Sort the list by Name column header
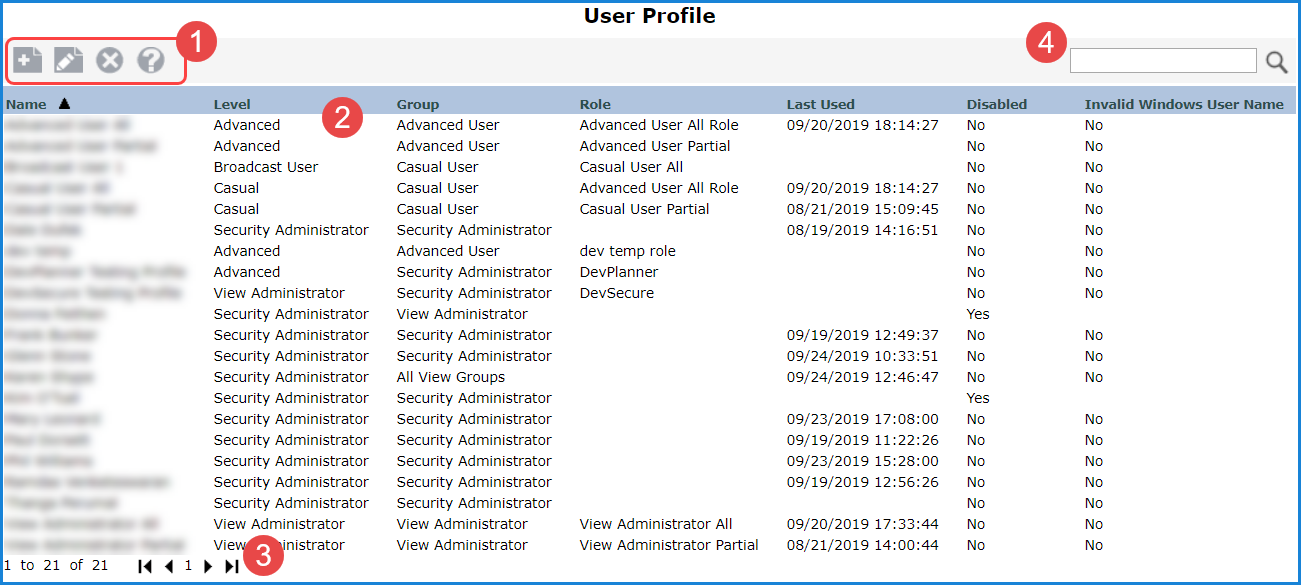The height and width of the screenshot is (585, 1301). [26, 104]
